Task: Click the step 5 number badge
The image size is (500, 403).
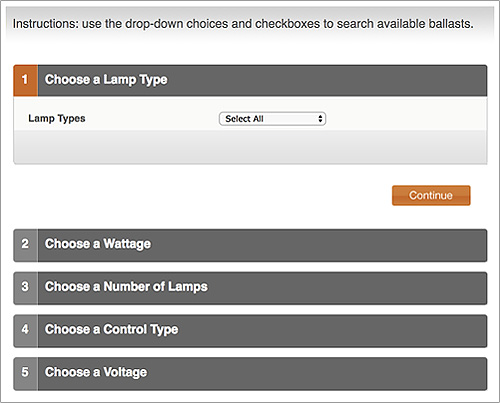Action: tap(25, 373)
